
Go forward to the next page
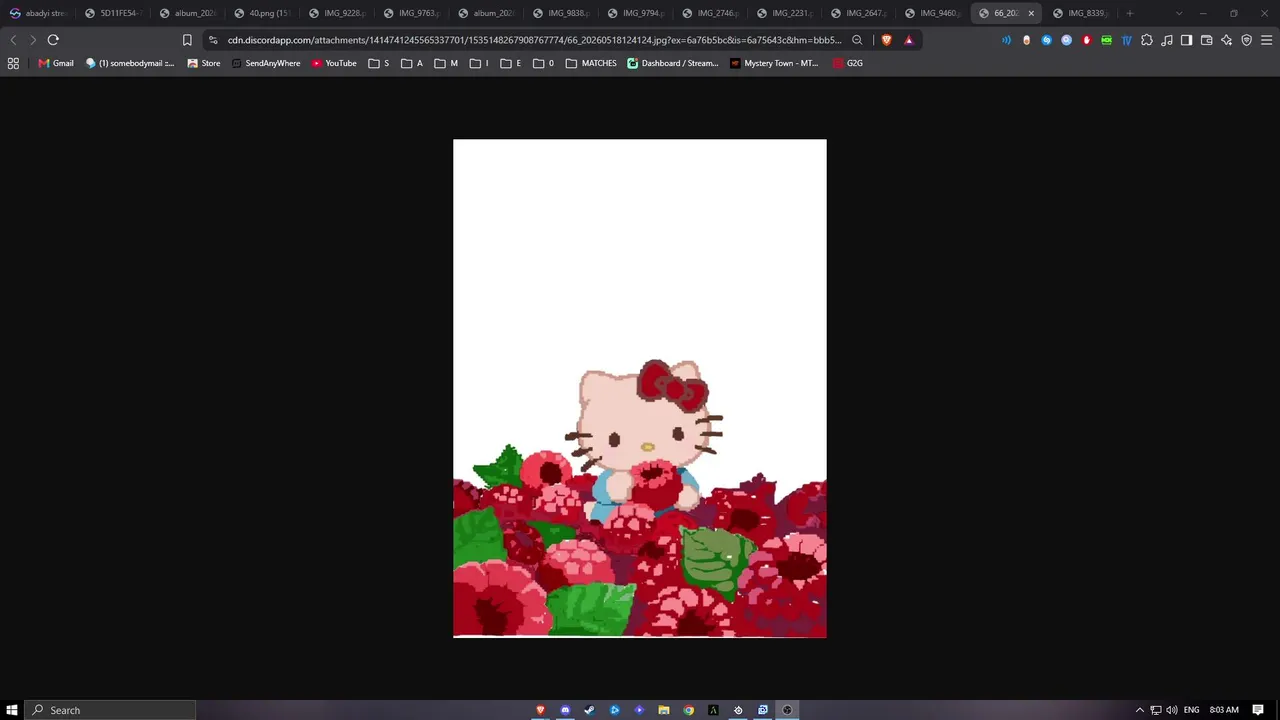[33, 40]
